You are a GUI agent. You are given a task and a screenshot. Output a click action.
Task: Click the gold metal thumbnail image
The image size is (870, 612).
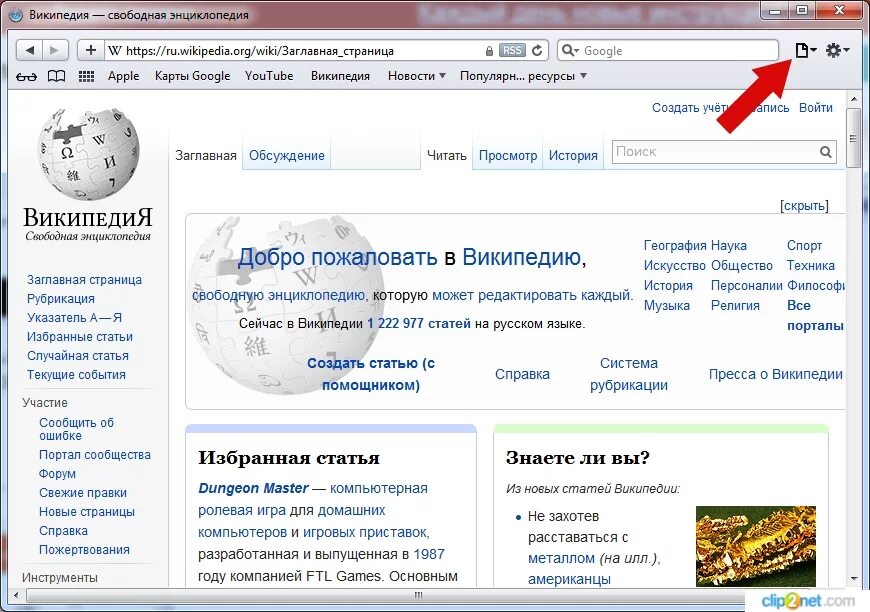pos(756,546)
